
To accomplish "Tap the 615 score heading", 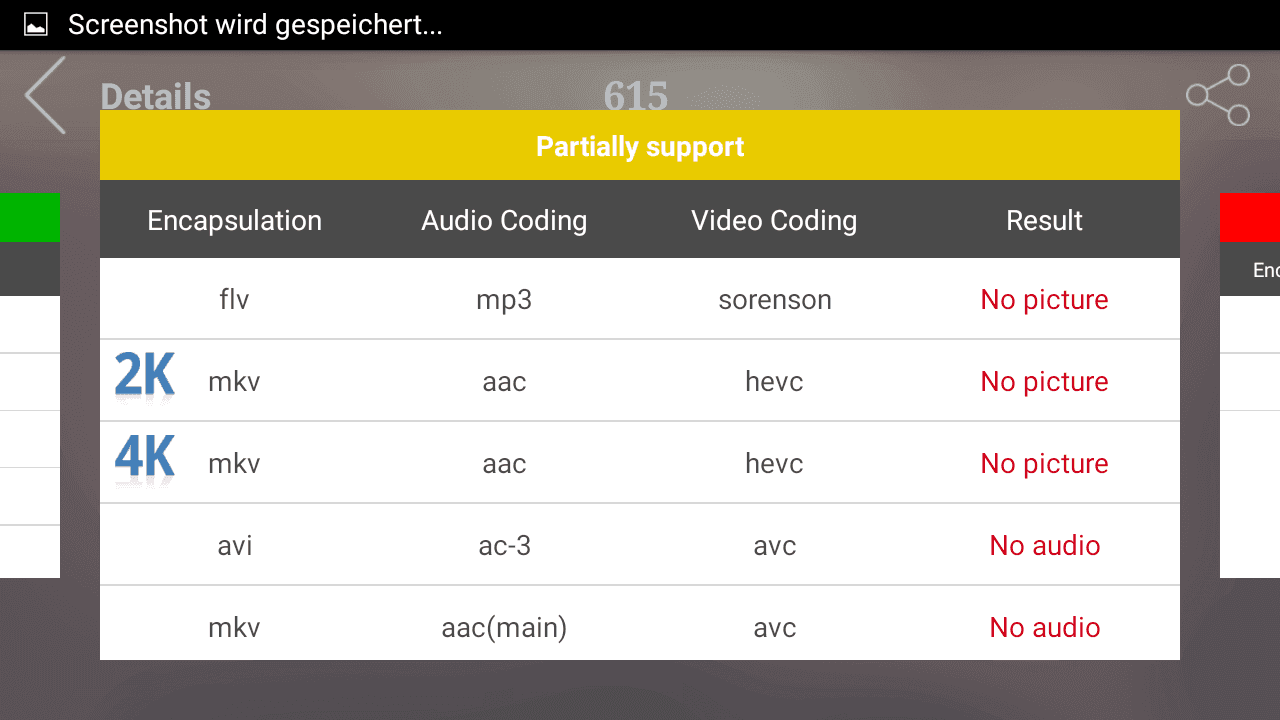I will (636, 95).
